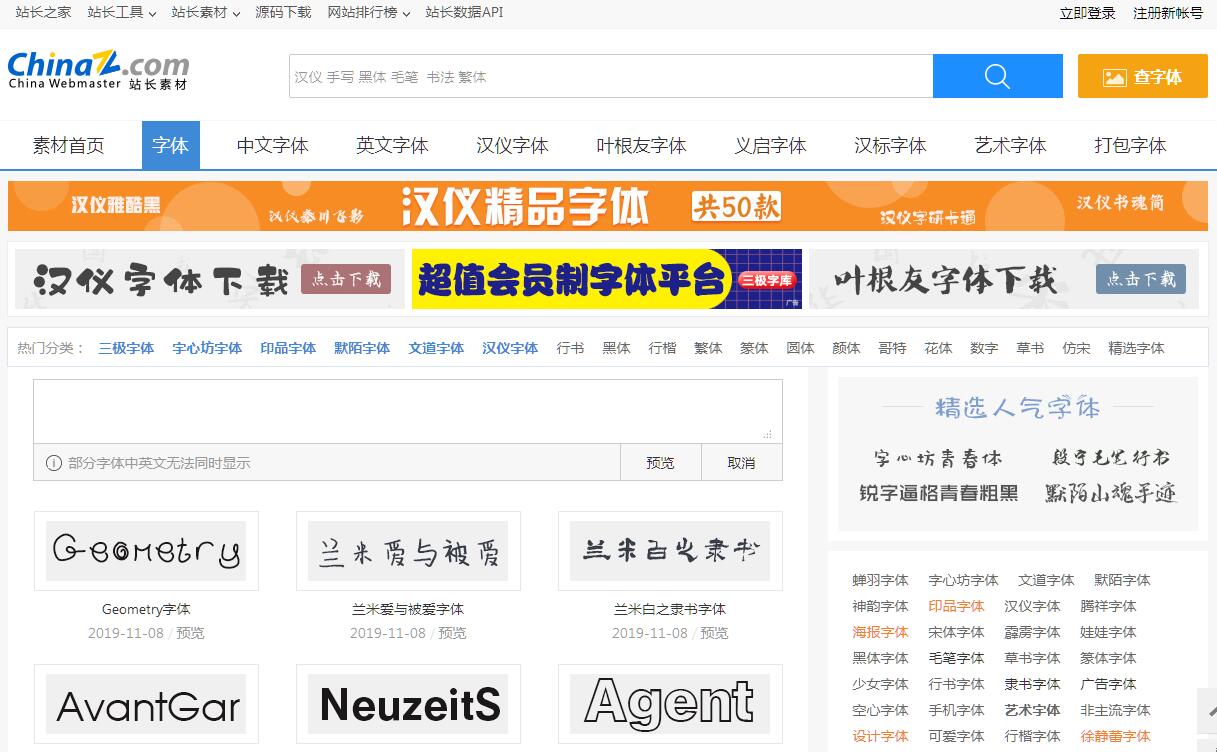Screen dimensions: 1217x752
Task: Click the 取消 cancel button
Action: click(x=741, y=463)
